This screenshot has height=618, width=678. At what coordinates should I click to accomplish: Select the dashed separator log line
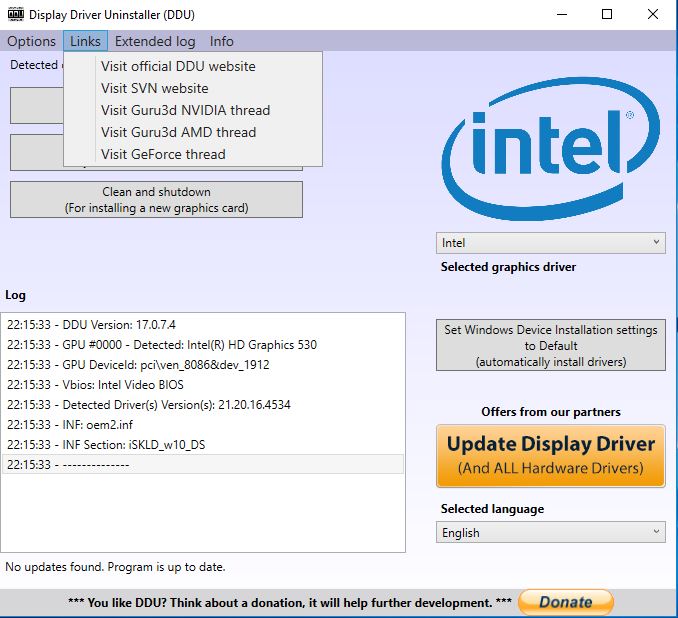tap(203, 464)
